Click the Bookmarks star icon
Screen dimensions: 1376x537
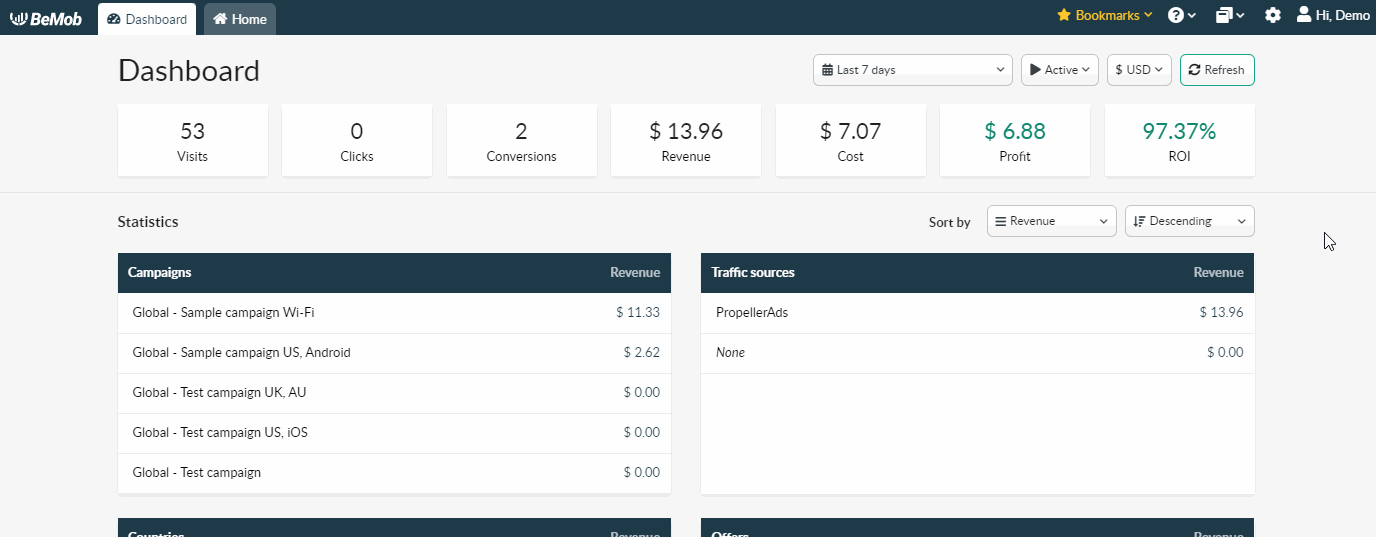pyautogui.click(x=1064, y=15)
